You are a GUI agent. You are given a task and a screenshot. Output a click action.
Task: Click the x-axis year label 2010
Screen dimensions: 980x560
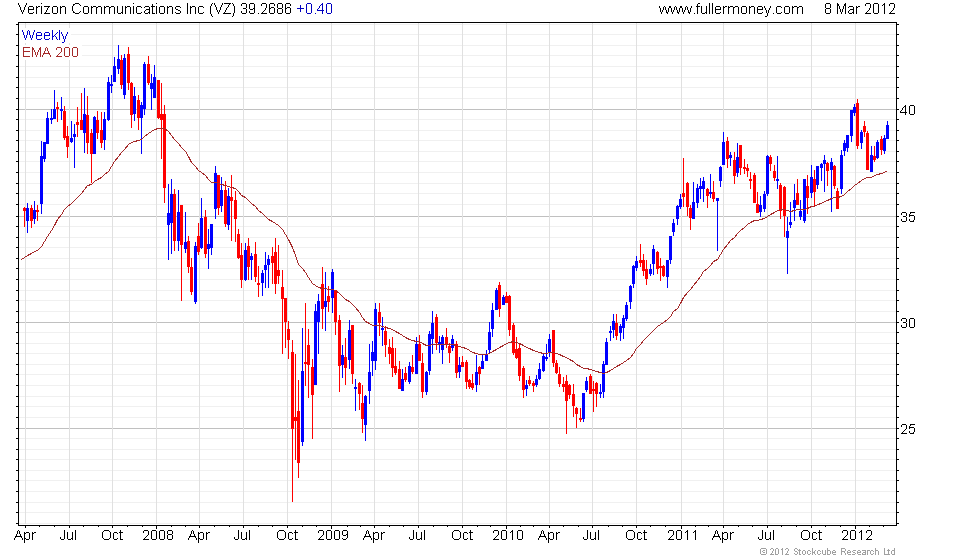pyautogui.click(x=508, y=536)
